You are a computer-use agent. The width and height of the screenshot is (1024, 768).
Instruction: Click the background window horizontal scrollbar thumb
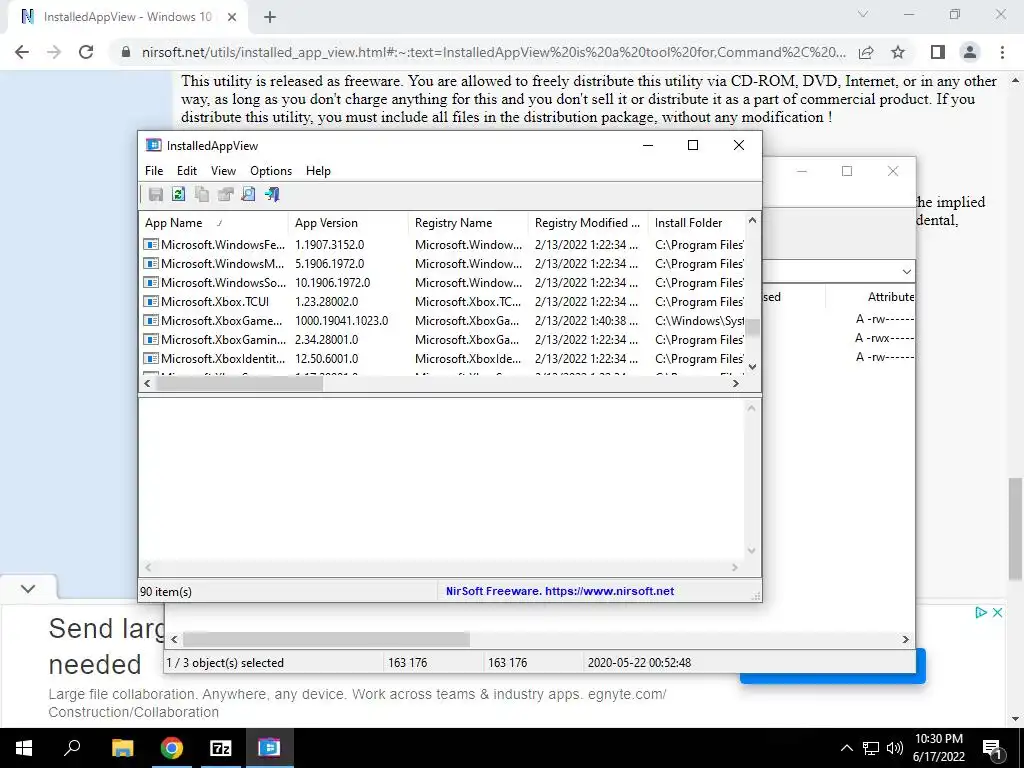326,639
